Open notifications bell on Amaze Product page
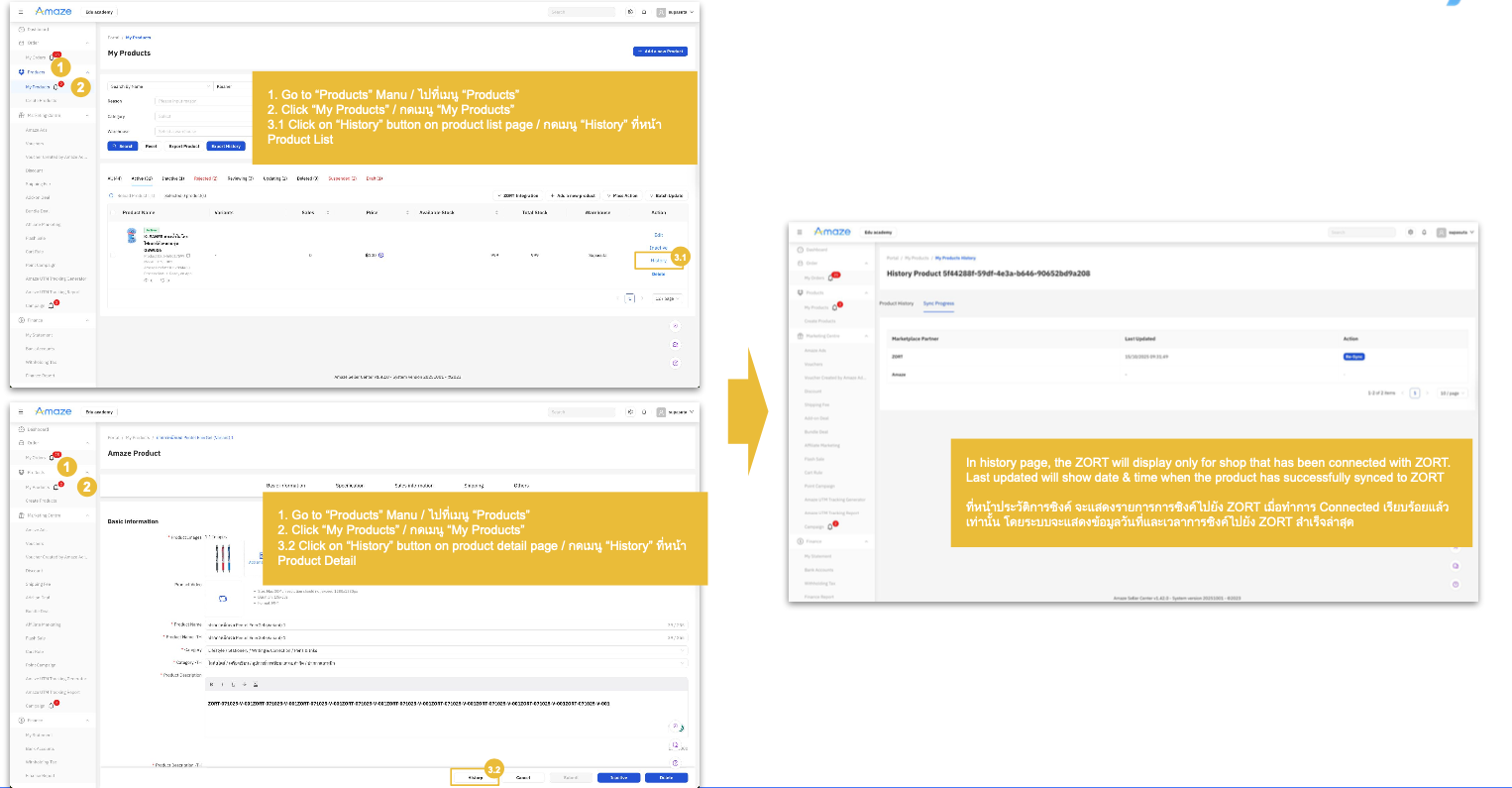The height and width of the screenshot is (788, 1512). point(644,411)
